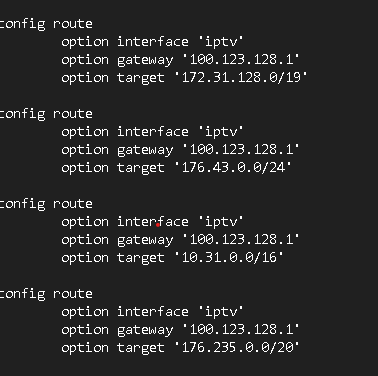Click the red dot in the word interface
This screenshot has height=376, width=378.
[x=158, y=225]
